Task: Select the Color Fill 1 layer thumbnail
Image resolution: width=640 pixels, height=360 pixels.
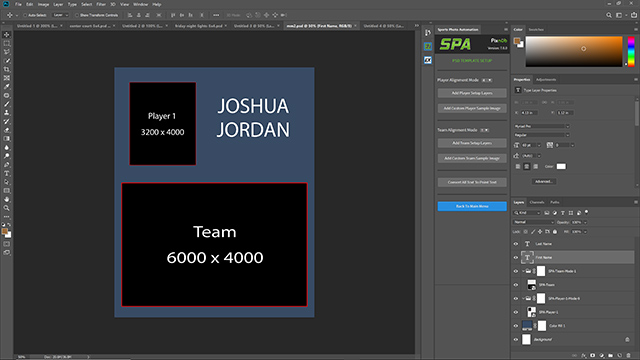Action: coord(527,326)
